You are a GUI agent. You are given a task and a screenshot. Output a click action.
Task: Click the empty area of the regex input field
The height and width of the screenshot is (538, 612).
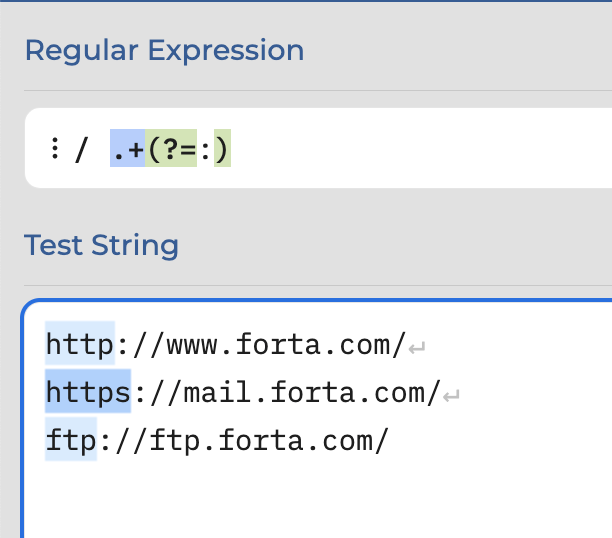coord(422,148)
